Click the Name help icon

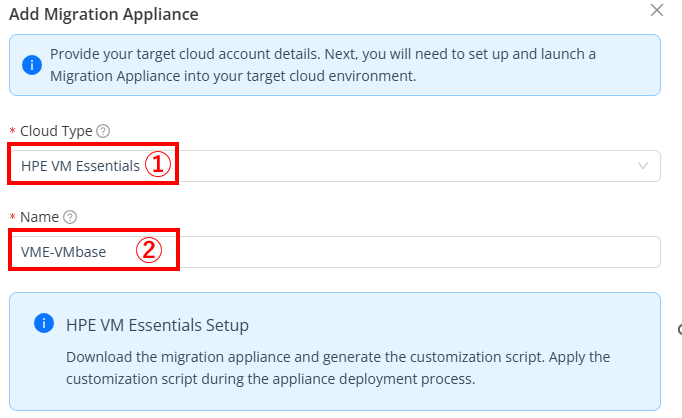pos(70,217)
